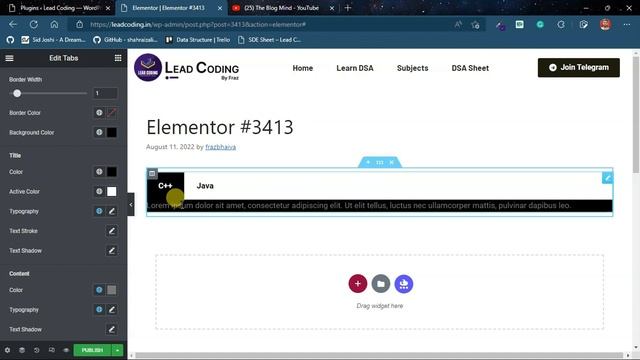Image resolution: width=640 pixels, height=360 pixels.
Task: Open Elementor page settings gear
Action: coord(7,350)
